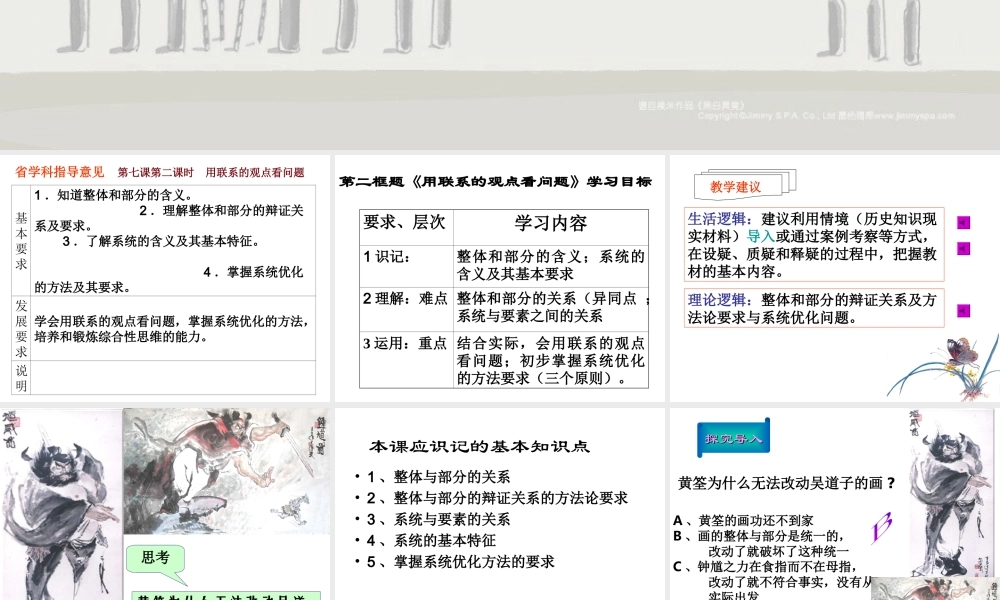Click the 1 识记 table cell

tap(406, 267)
